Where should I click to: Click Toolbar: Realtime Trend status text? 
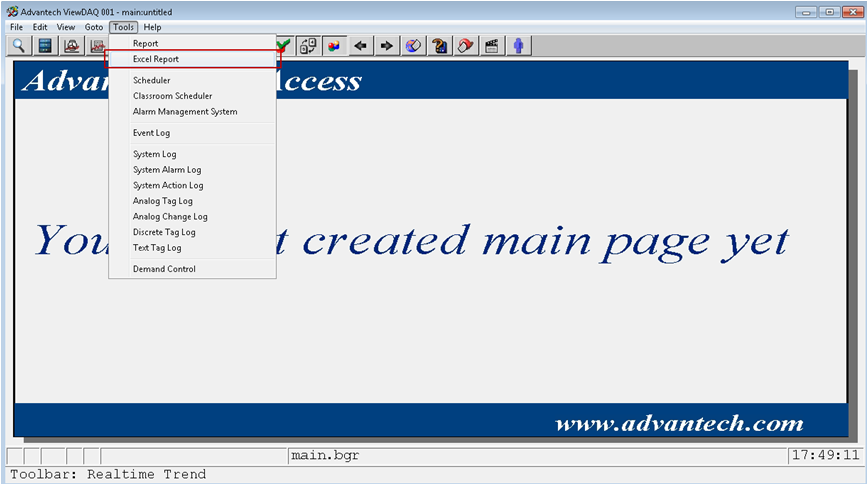[108, 474]
